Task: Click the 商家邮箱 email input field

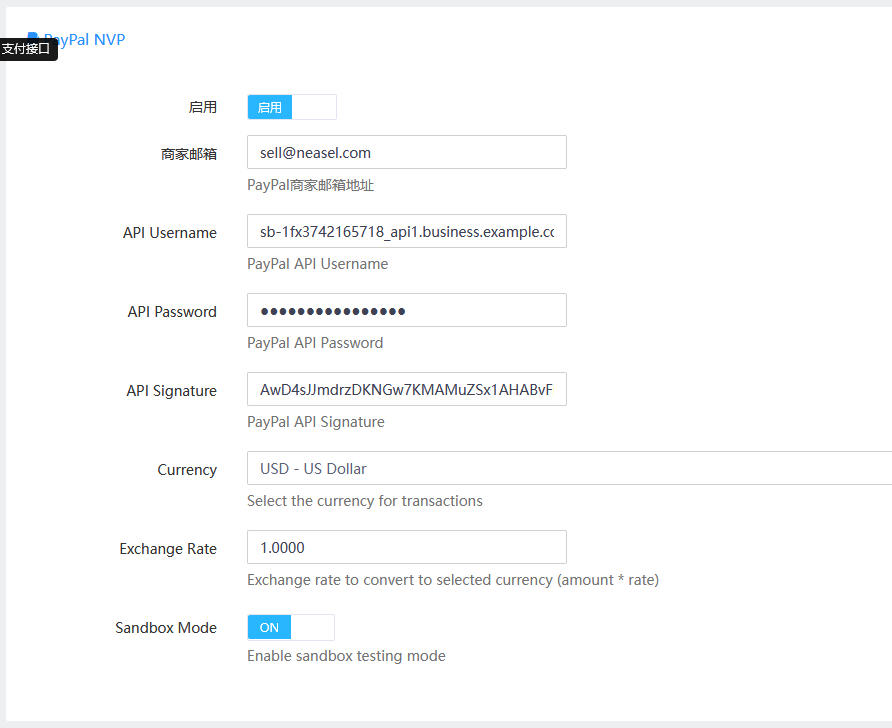Action: pos(406,152)
